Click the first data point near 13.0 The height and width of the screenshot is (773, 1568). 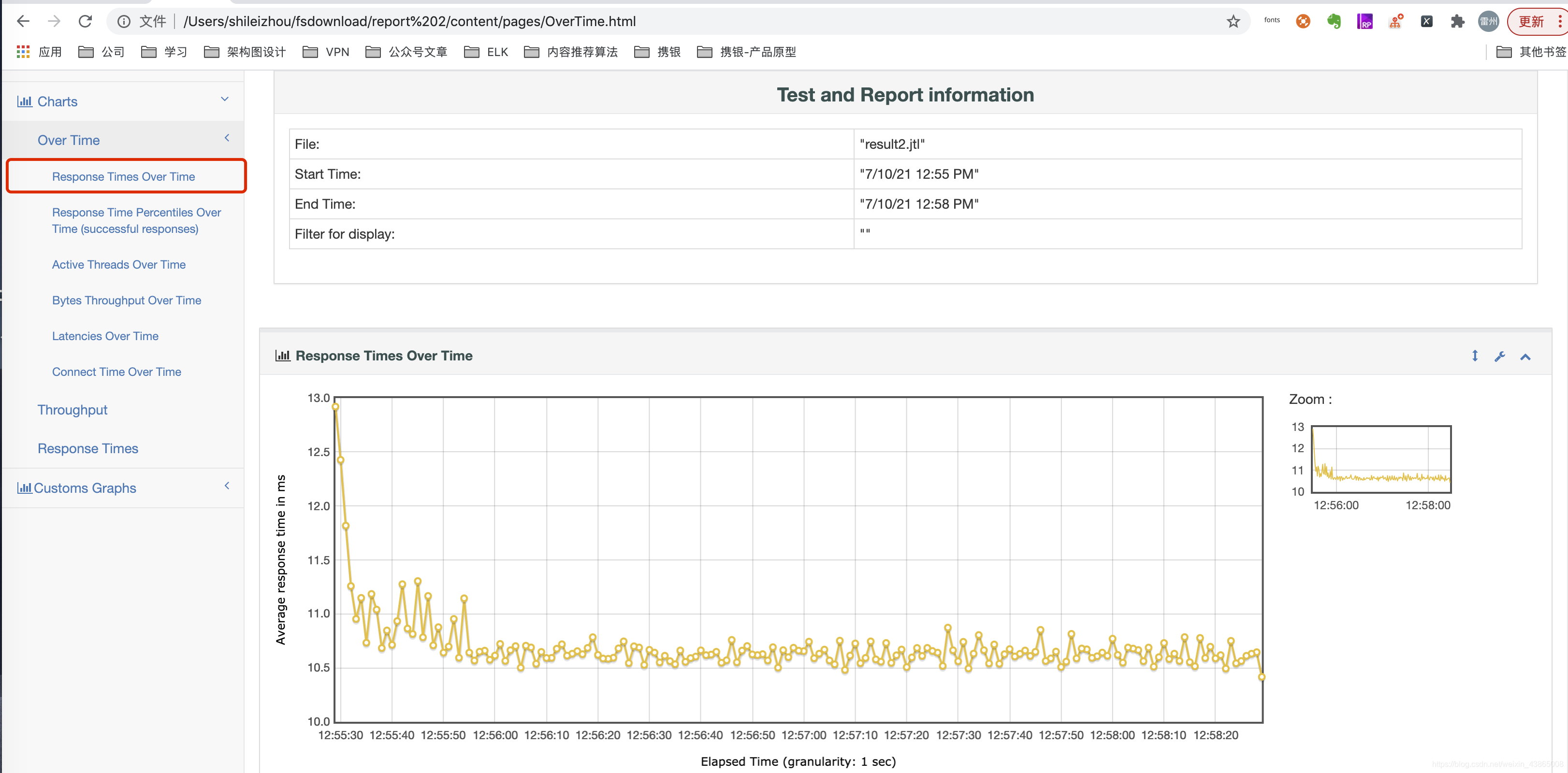click(x=335, y=407)
